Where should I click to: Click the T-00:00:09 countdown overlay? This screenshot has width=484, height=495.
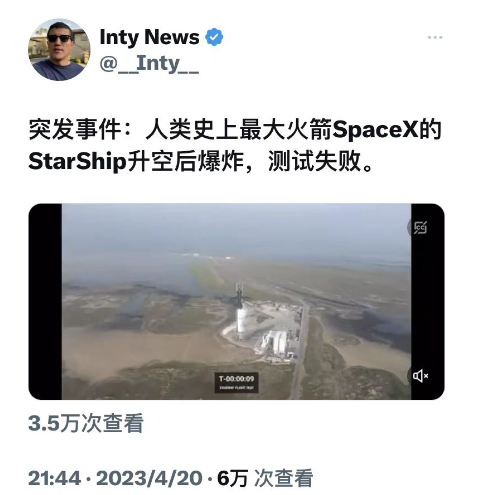click(x=236, y=382)
